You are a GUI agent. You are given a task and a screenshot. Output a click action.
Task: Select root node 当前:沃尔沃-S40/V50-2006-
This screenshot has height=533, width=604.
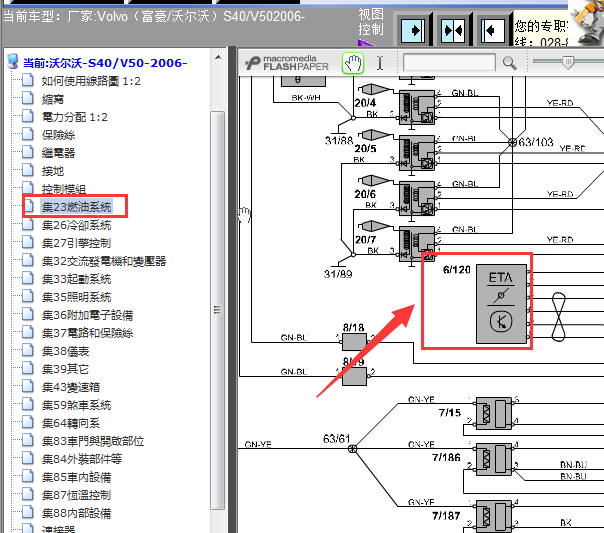(105, 63)
